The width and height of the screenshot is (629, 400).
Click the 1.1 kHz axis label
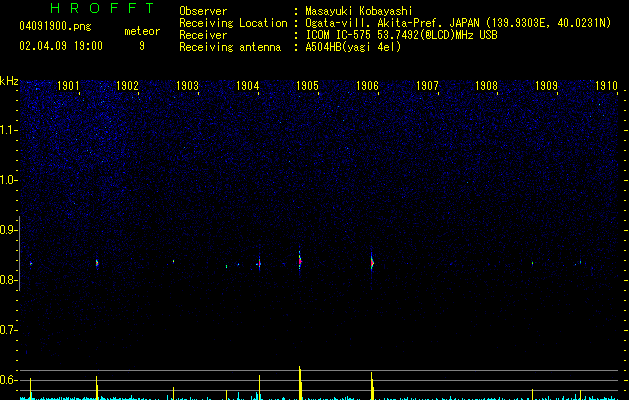coord(8,130)
